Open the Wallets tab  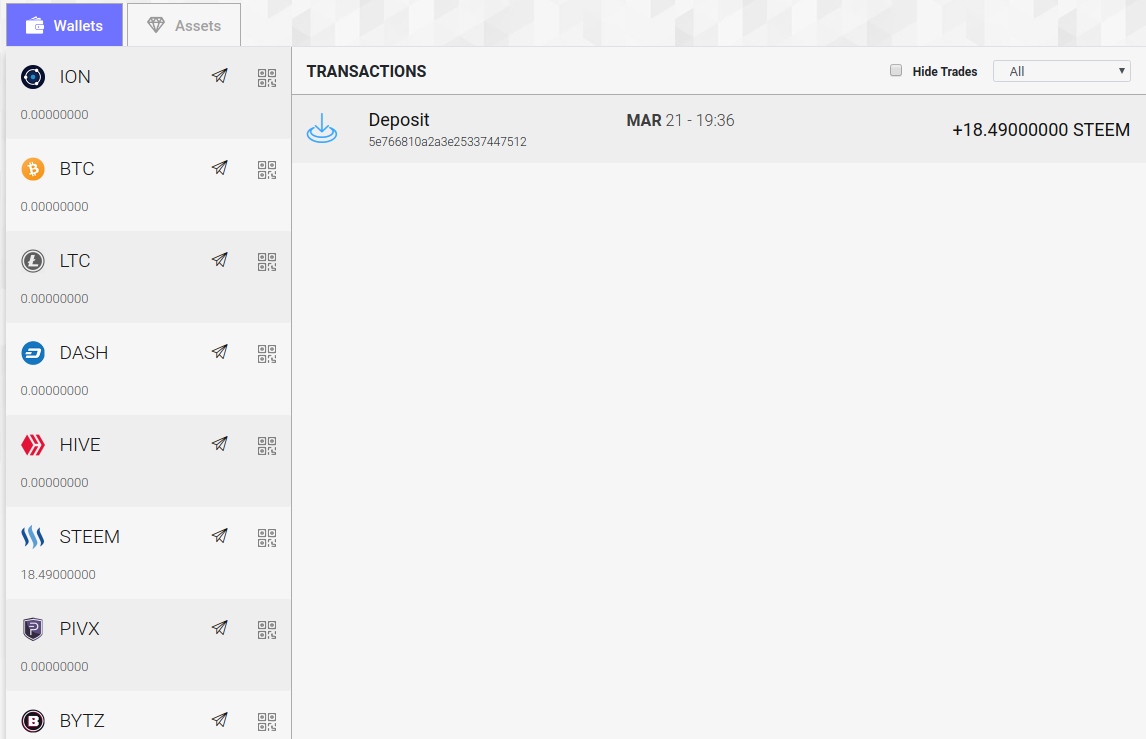pyautogui.click(x=64, y=26)
